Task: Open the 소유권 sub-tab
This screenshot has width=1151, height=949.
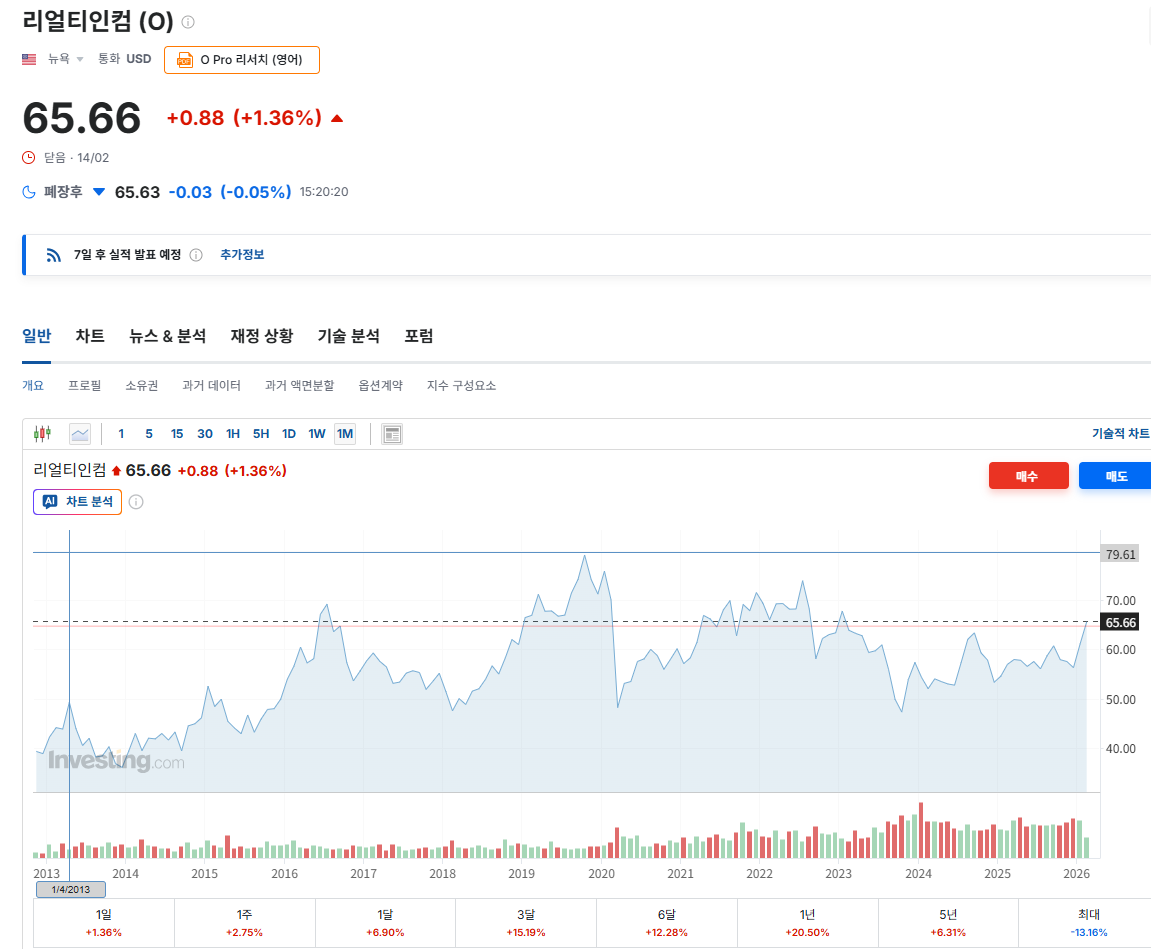Action: click(142, 385)
